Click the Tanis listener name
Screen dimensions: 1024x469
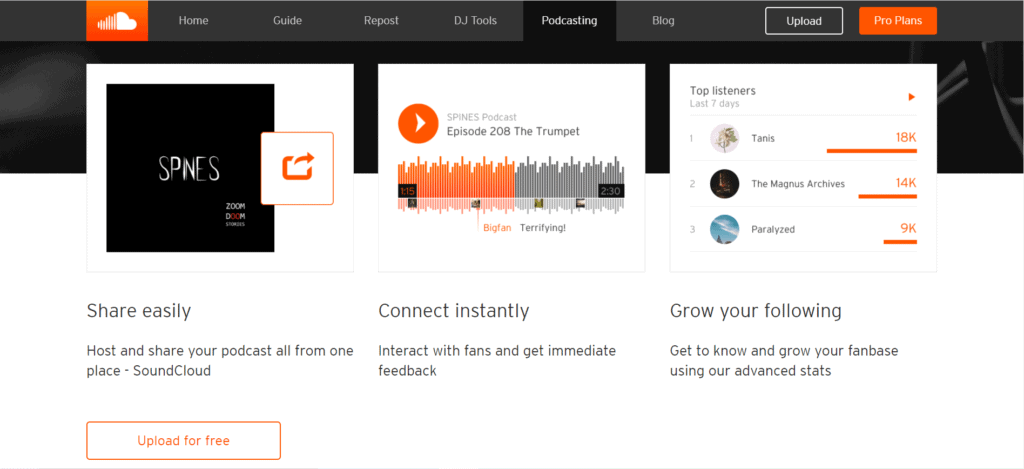coord(763,138)
